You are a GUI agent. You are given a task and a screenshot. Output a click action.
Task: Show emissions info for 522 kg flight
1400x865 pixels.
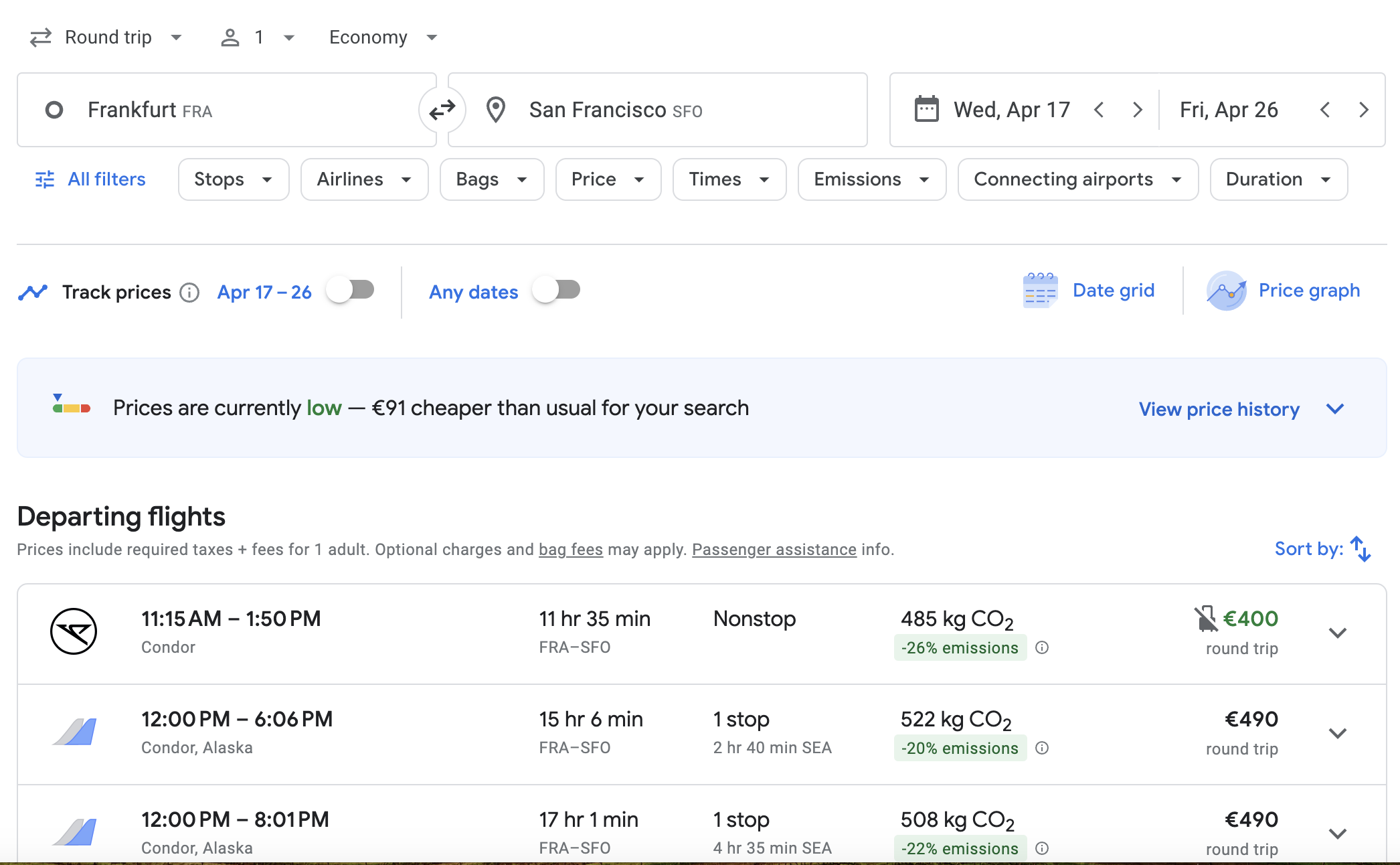1042,748
